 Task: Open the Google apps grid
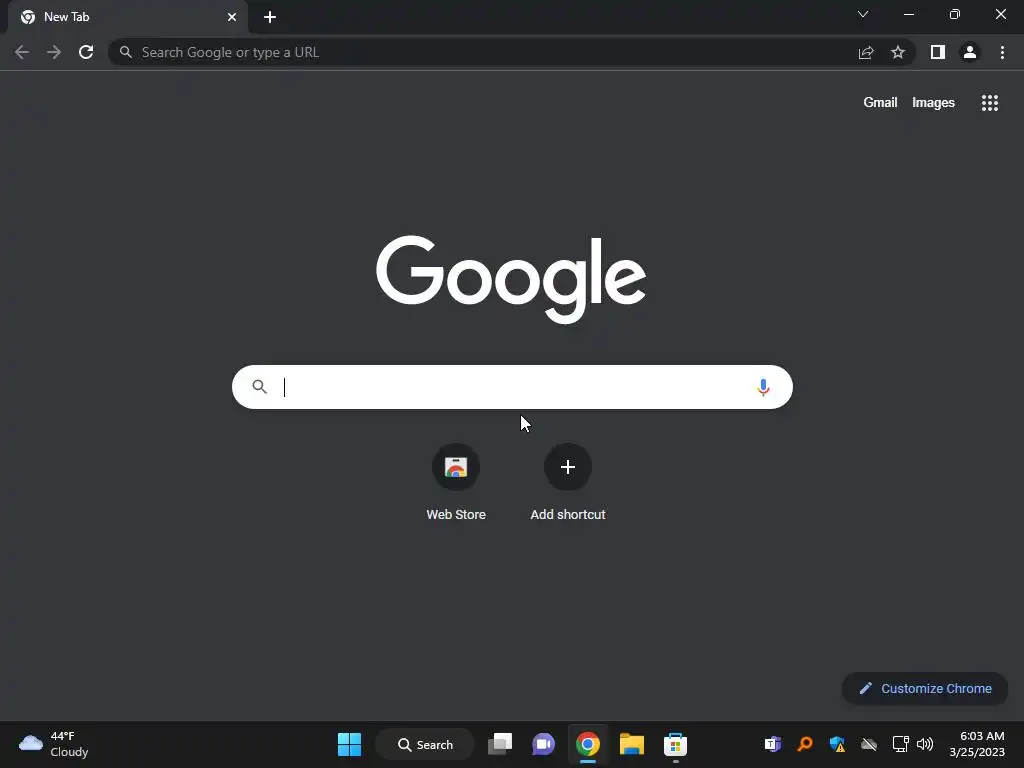(990, 103)
